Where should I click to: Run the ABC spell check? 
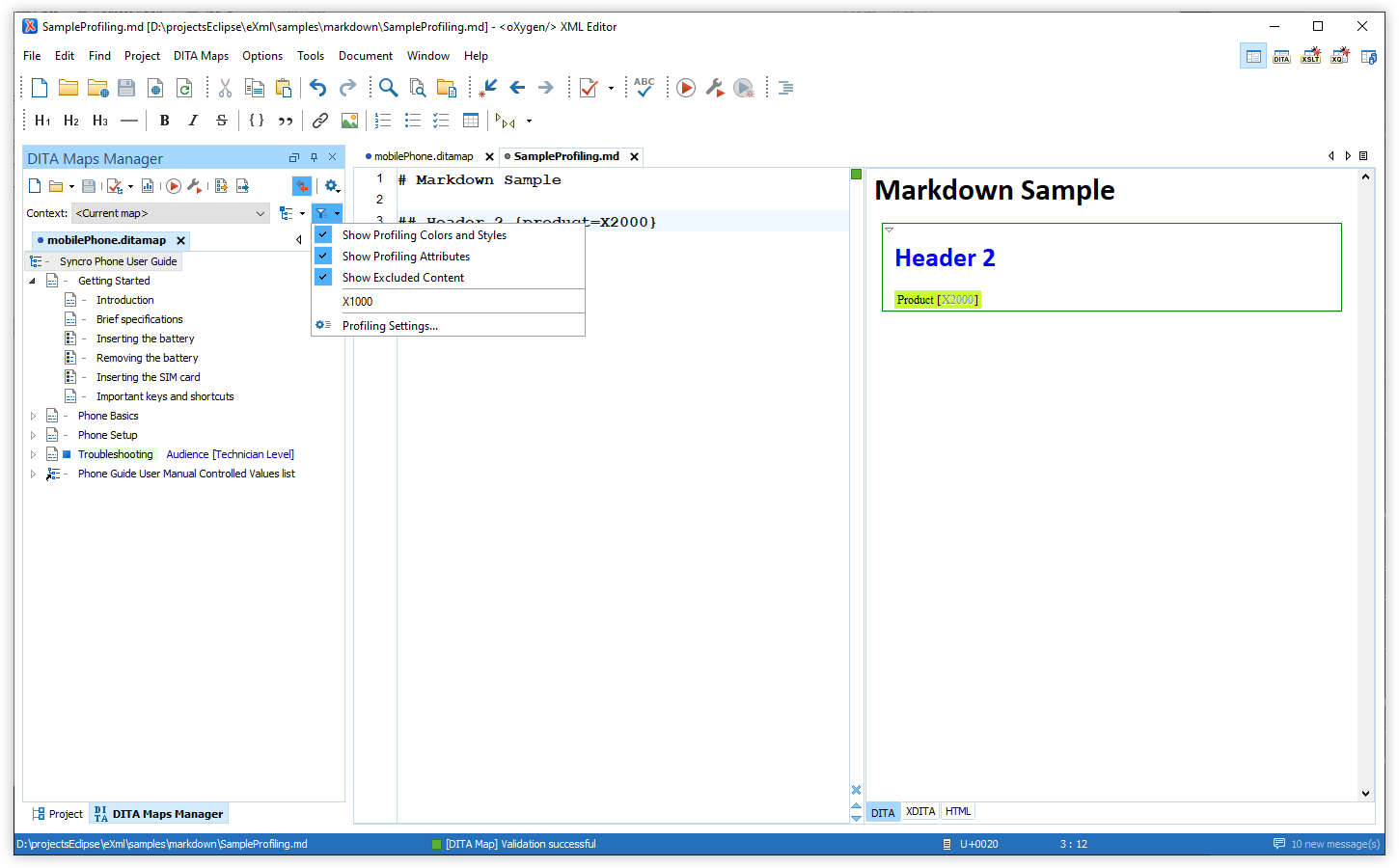coord(644,88)
